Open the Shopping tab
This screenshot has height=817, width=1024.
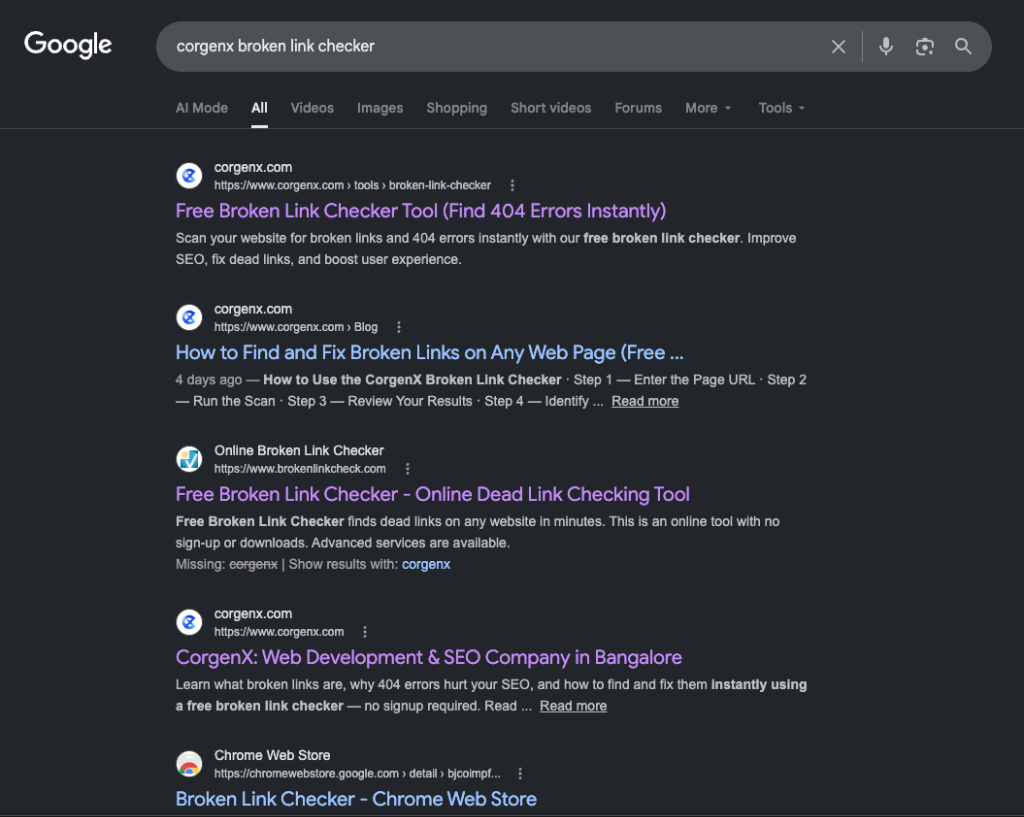[456, 107]
